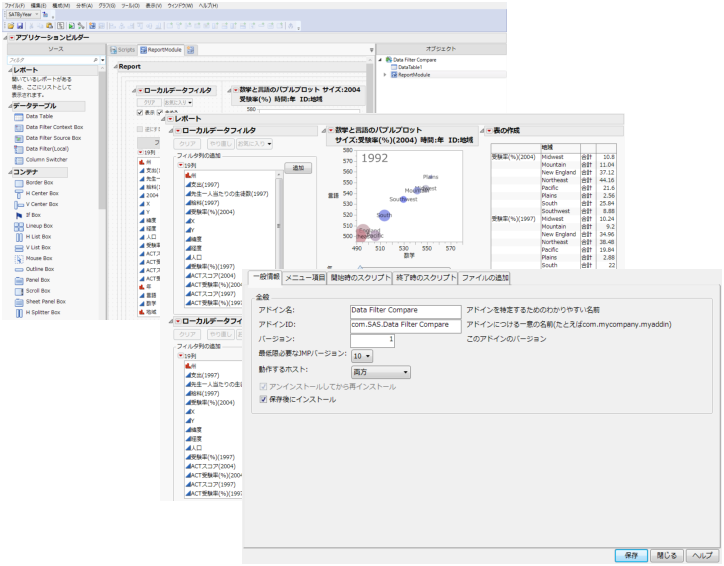724x566 pixels.
Task: Click the Save toolbar icon
Action: pos(20,26)
